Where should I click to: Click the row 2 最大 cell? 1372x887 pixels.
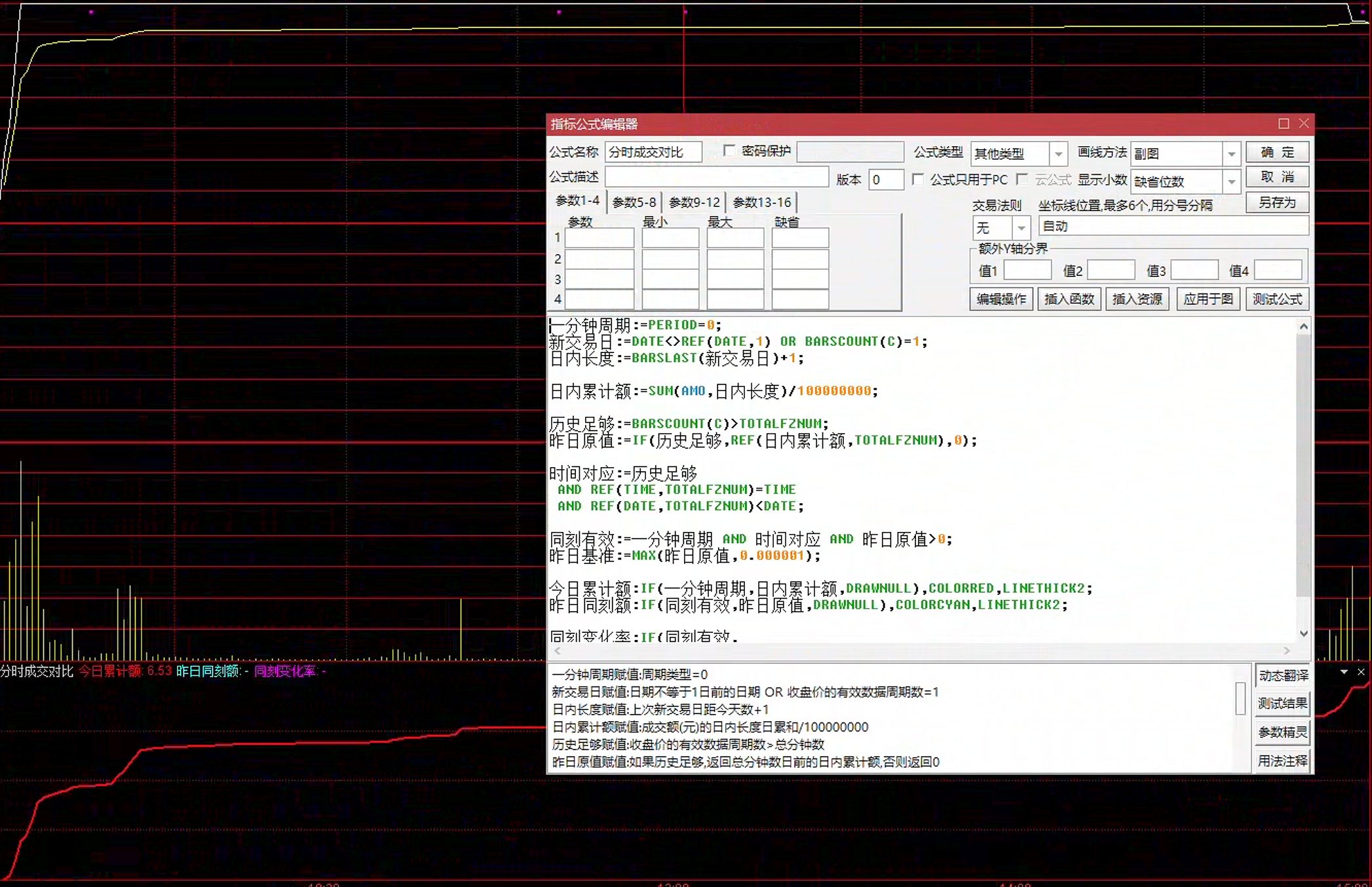(x=735, y=259)
